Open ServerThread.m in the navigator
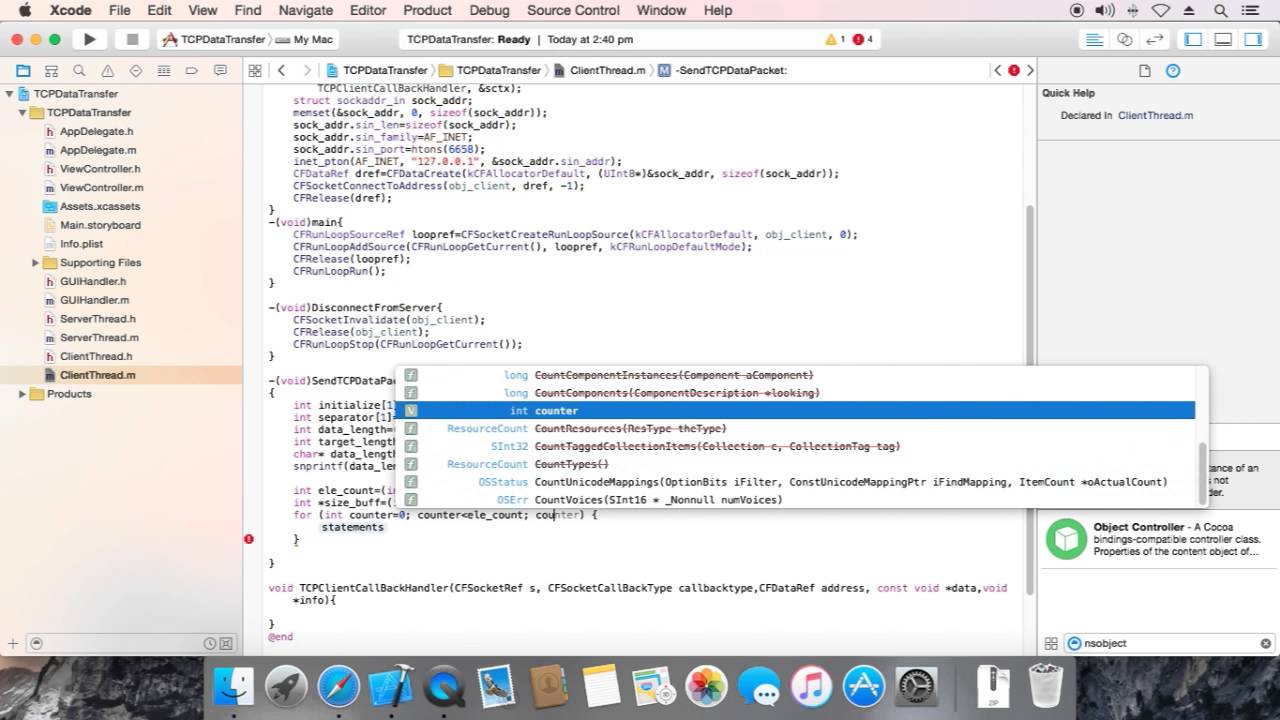1280x720 pixels. point(98,338)
